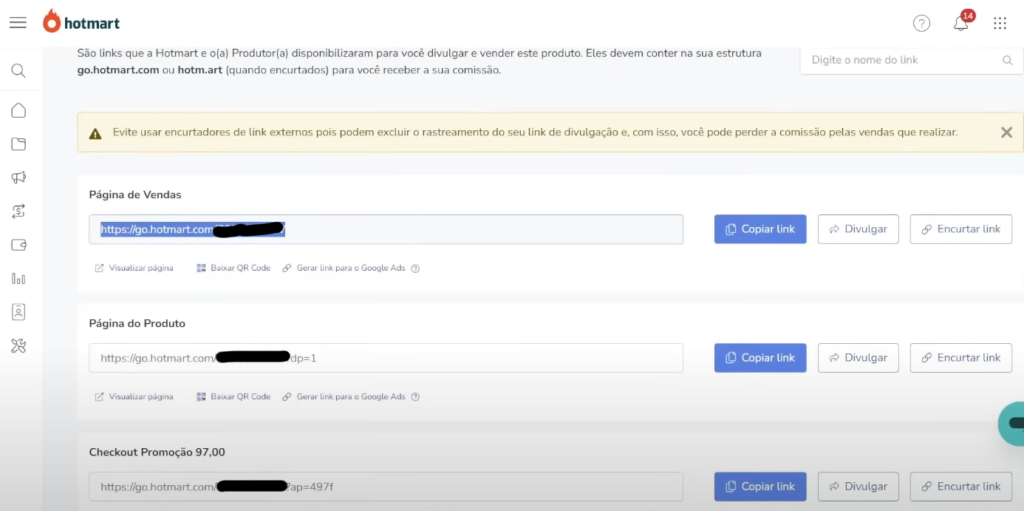Click Divulgar for Checkout Promoção 97,00
The image size is (1024, 511).
pos(858,487)
